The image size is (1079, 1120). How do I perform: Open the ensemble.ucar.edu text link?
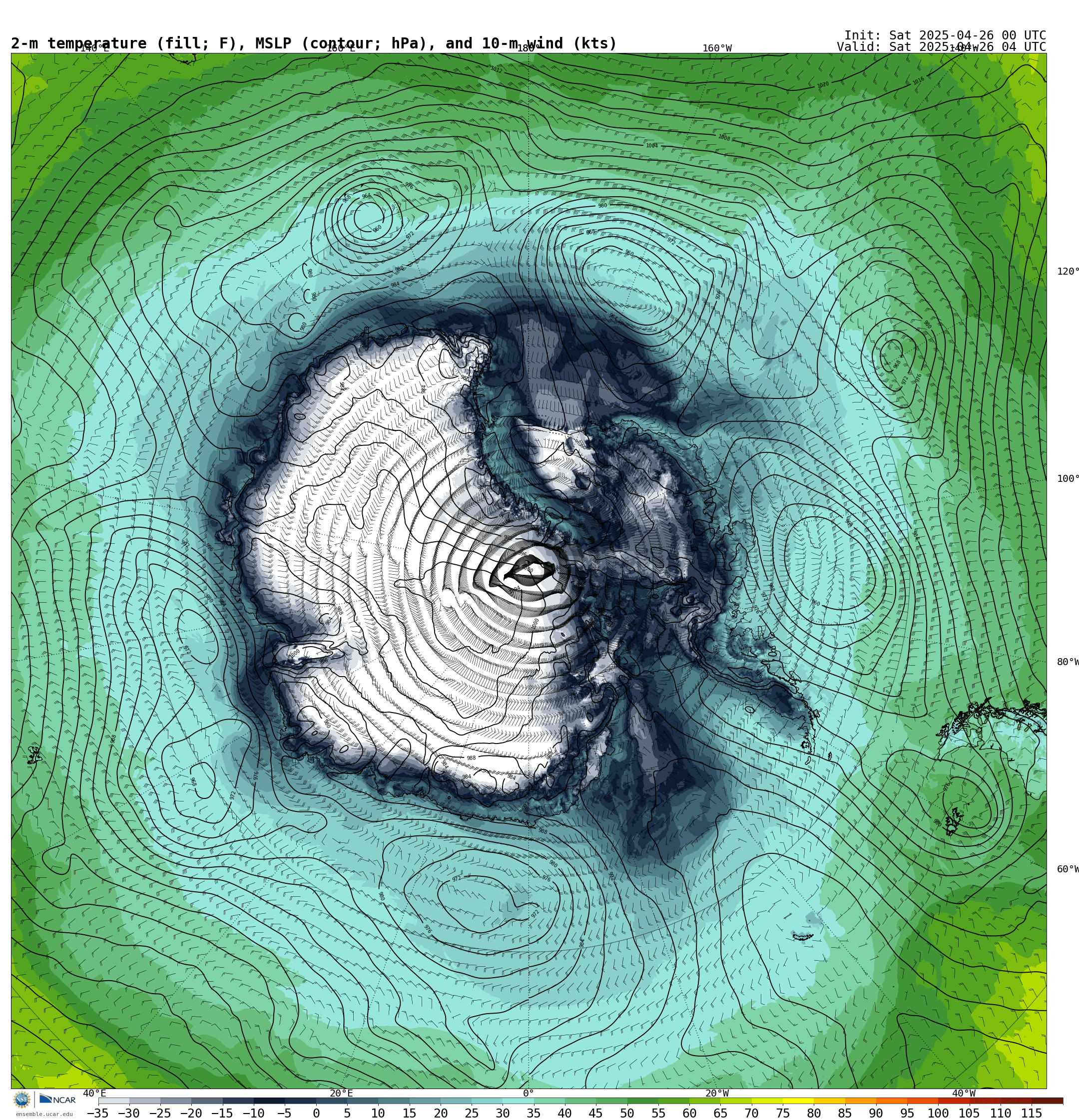coord(44,1115)
